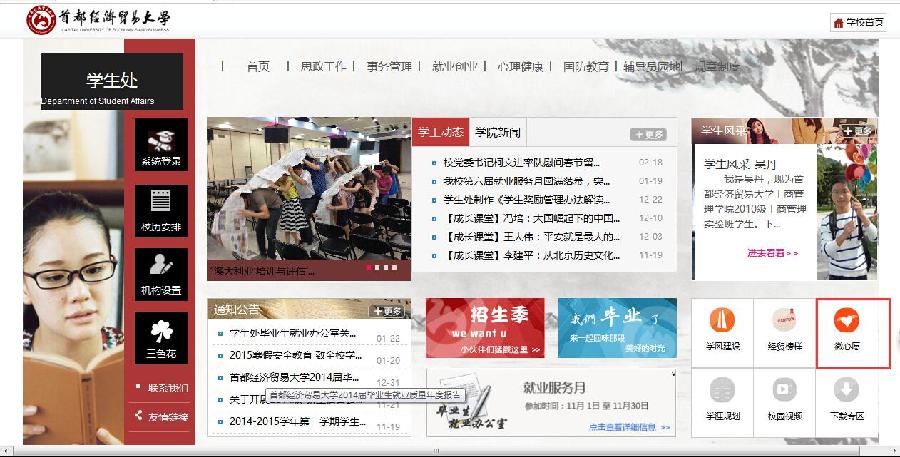The width and height of the screenshot is (900, 457).
Task: Open 点击查看详细信息 >> link
Action: [629, 427]
